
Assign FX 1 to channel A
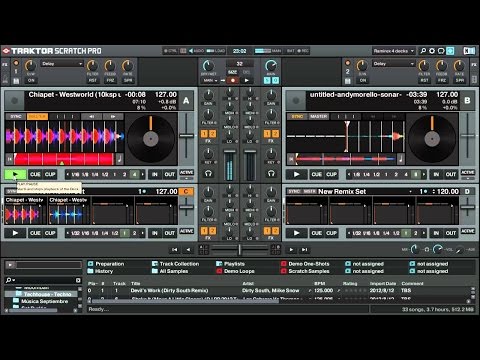pyautogui.click(x=204, y=134)
